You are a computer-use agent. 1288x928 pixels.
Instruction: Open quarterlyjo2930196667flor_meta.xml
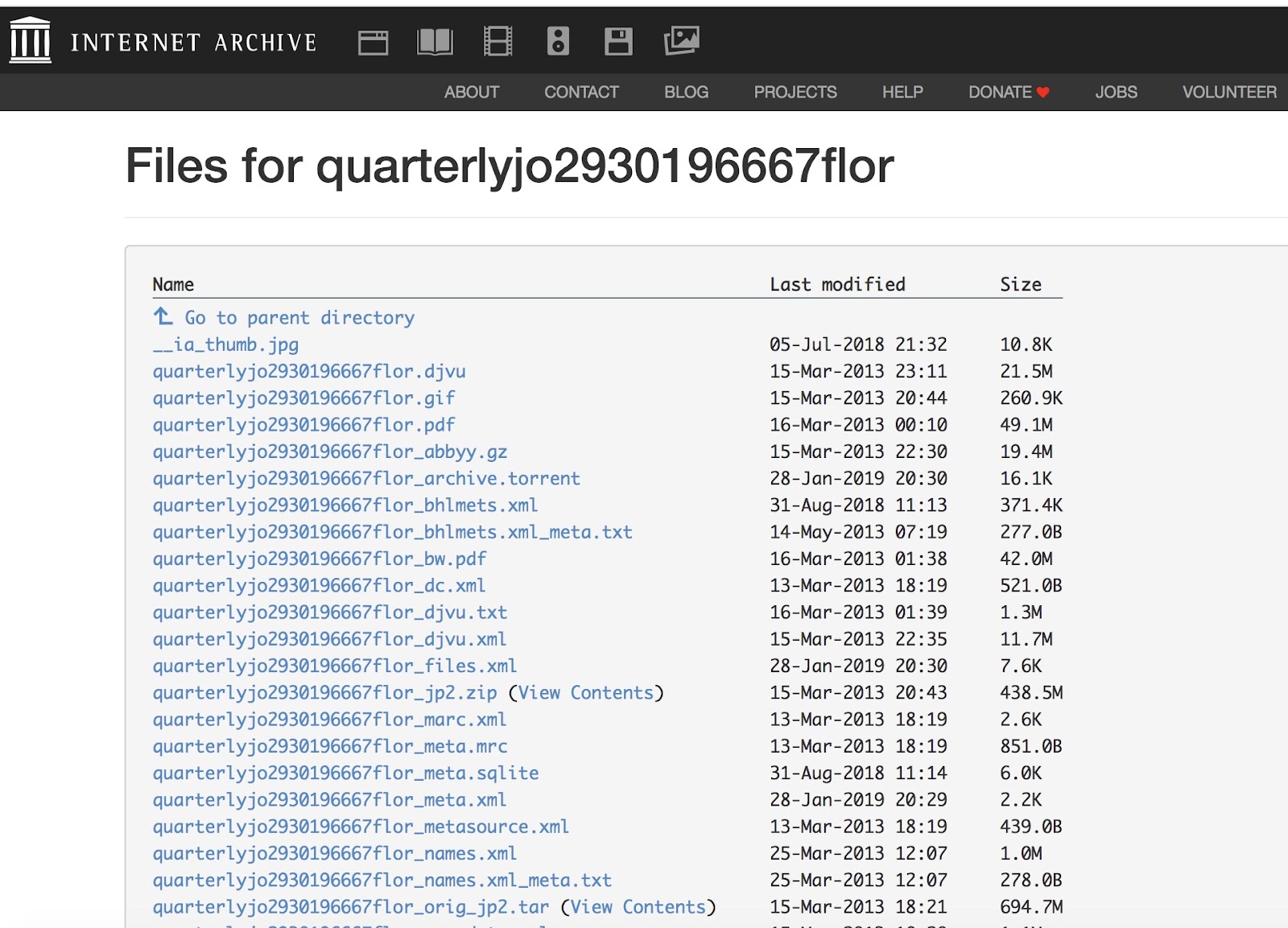[330, 800]
